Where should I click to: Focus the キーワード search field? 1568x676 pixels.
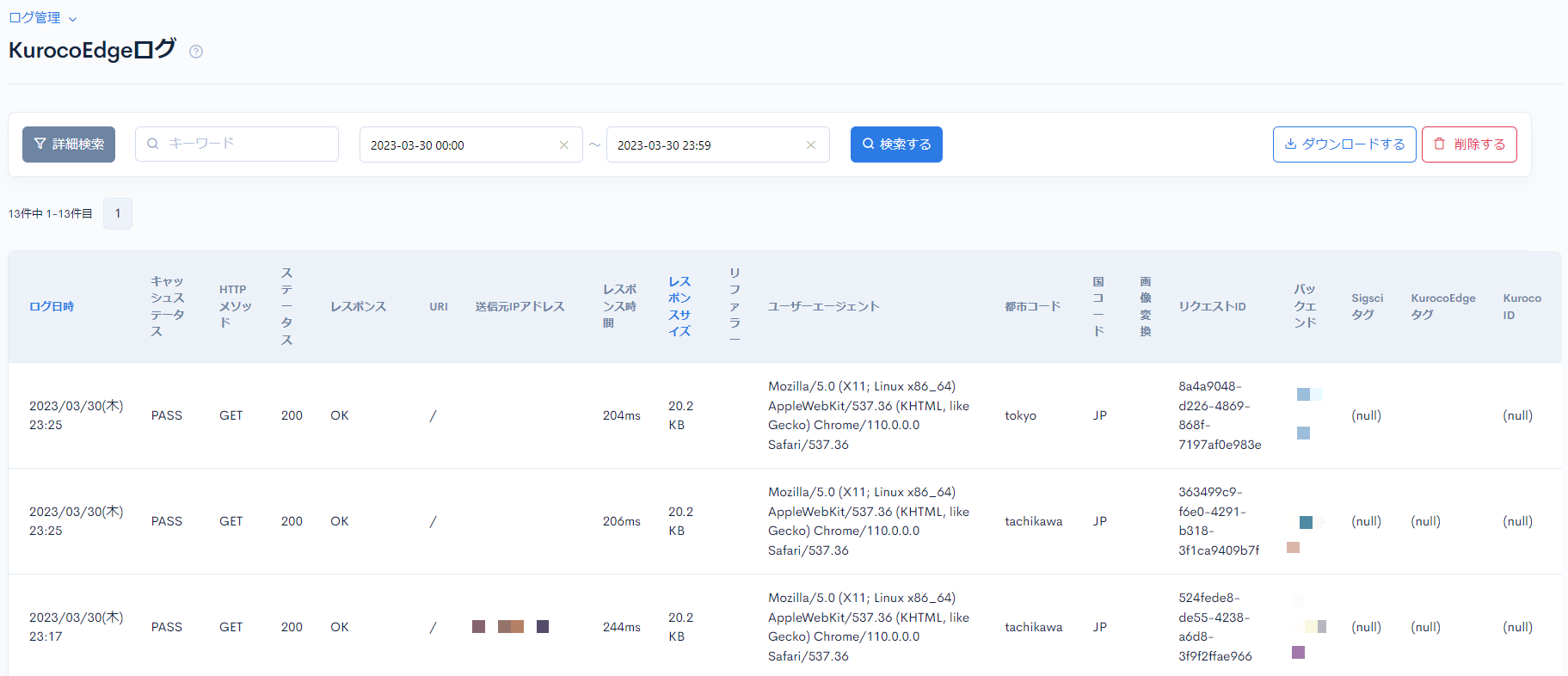237,144
